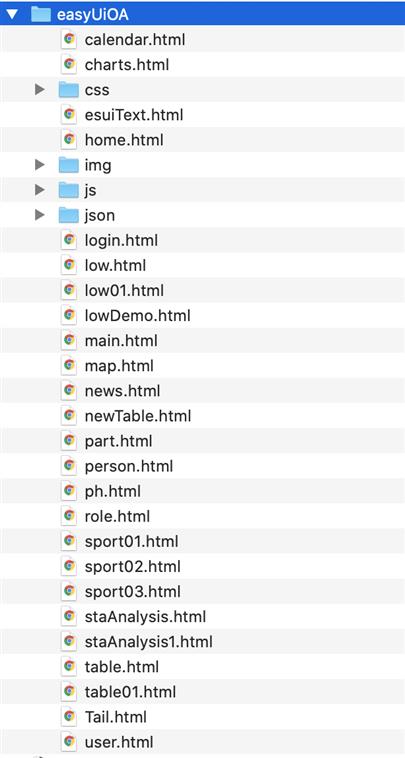Select the staAnalysis1.html file
Viewport: 405px width, 758px height.
pyautogui.click(x=202, y=642)
